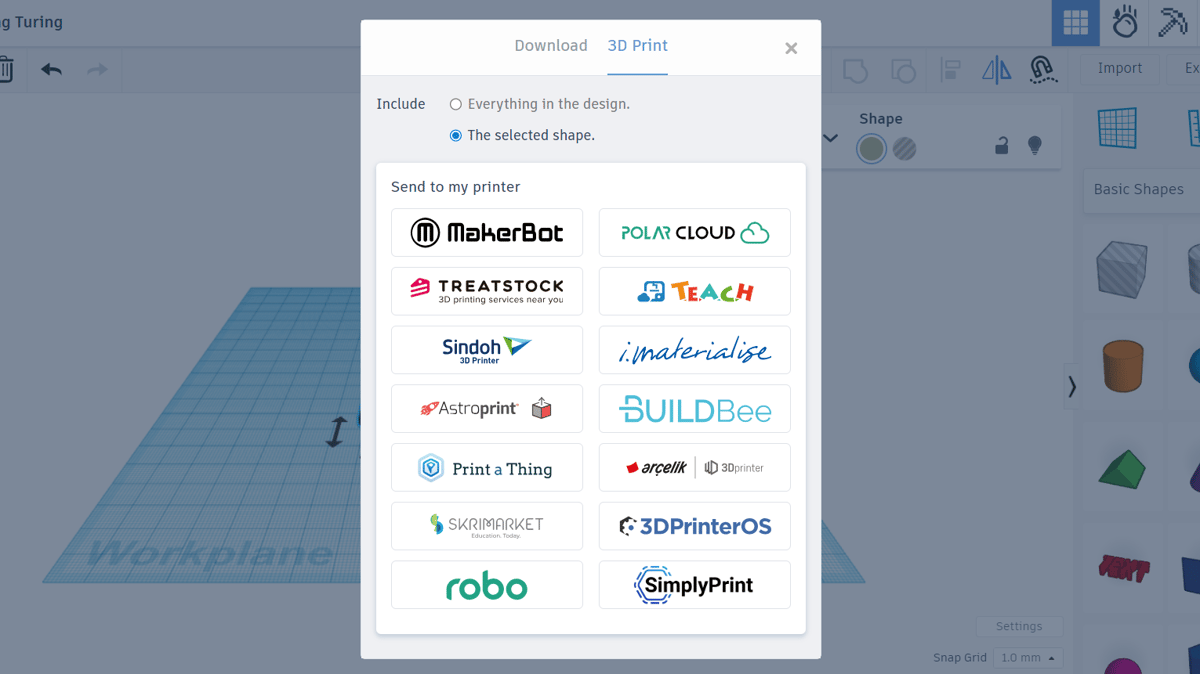Select Astroprint option
1200x674 pixels.
tap(487, 409)
